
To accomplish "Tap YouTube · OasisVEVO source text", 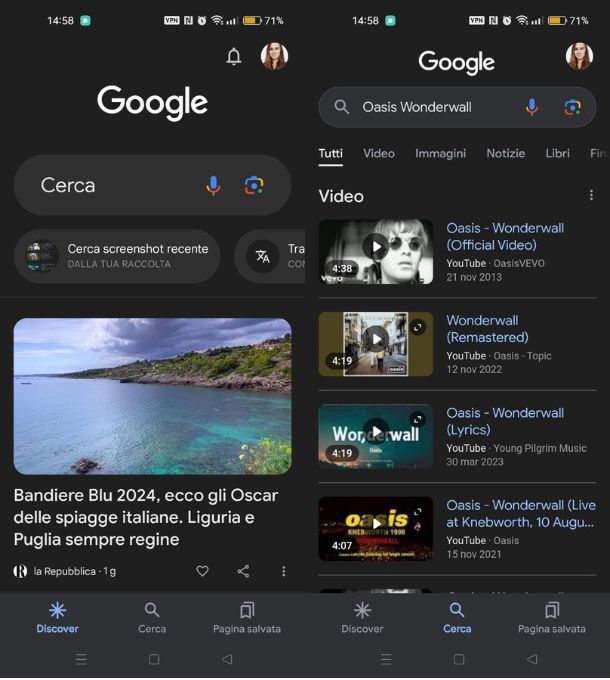I will pos(496,263).
